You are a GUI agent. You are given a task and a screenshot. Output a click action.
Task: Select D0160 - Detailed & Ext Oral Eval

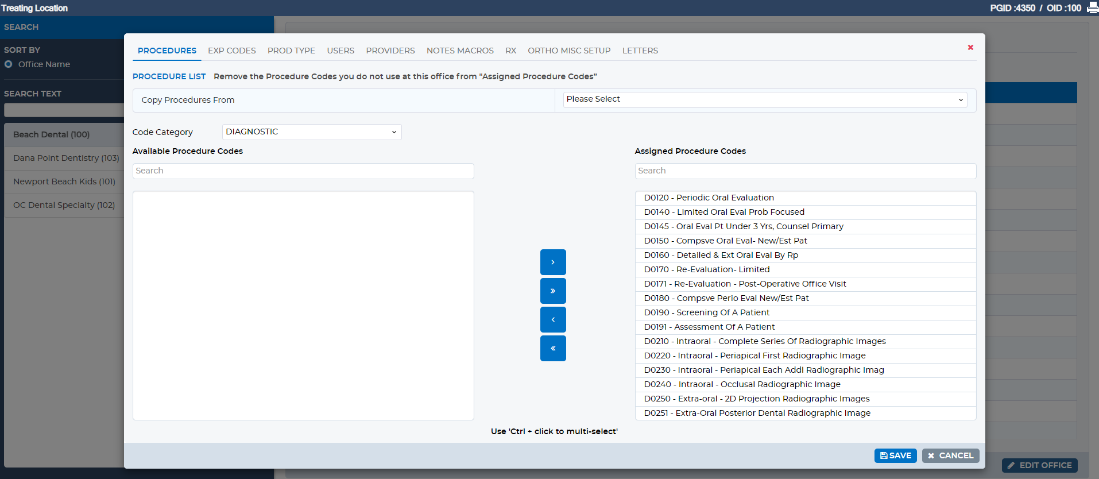(805, 255)
